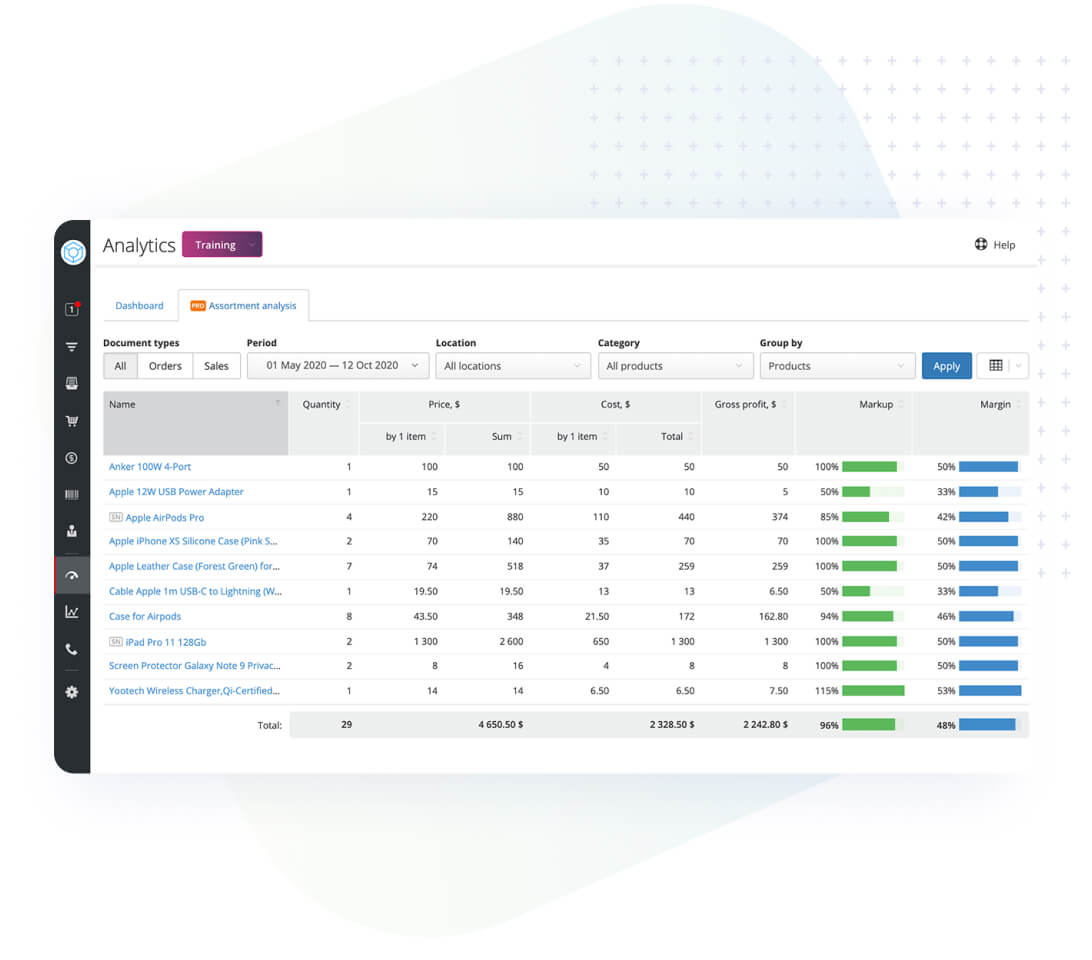Switch to the Dashboard tab
The width and height of the screenshot is (1092, 960).
click(x=139, y=306)
